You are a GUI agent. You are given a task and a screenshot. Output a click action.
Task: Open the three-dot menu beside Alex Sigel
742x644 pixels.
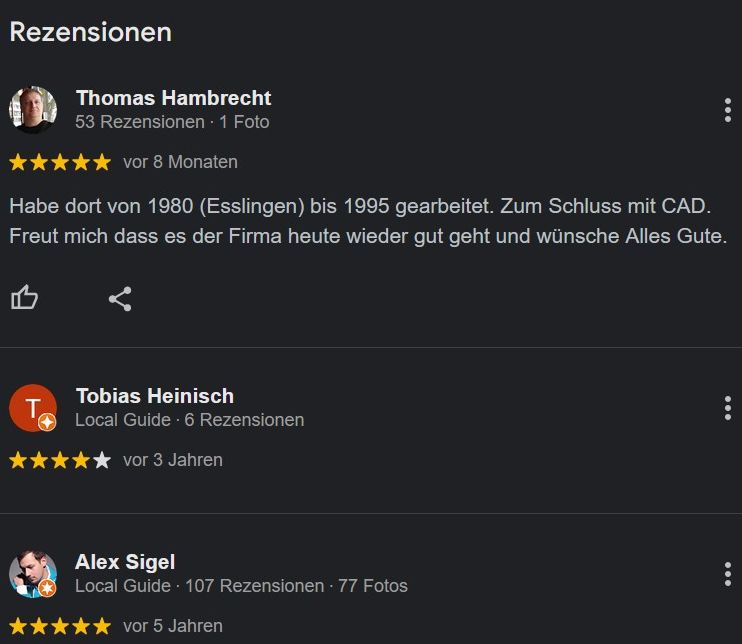(728, 574)
